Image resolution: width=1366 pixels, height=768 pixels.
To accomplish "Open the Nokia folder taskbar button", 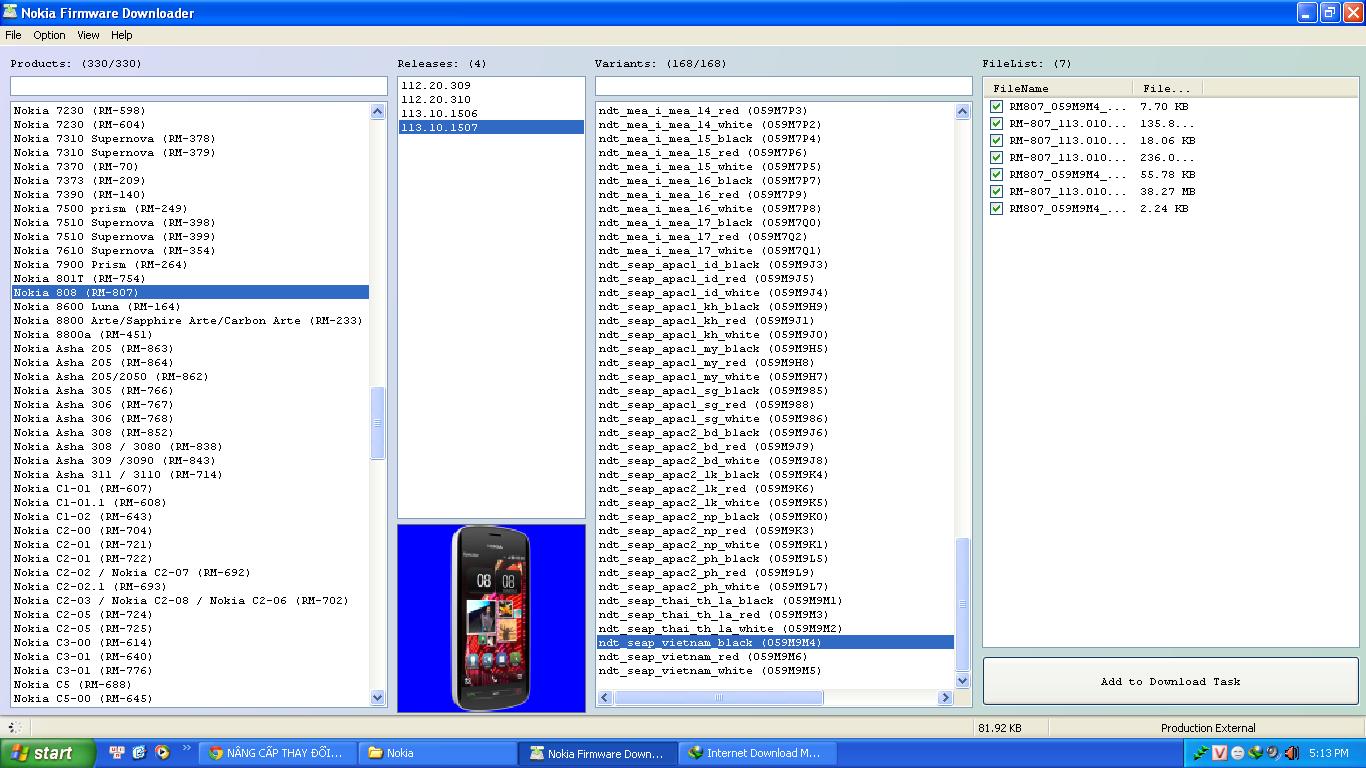I will pos(437,753).
